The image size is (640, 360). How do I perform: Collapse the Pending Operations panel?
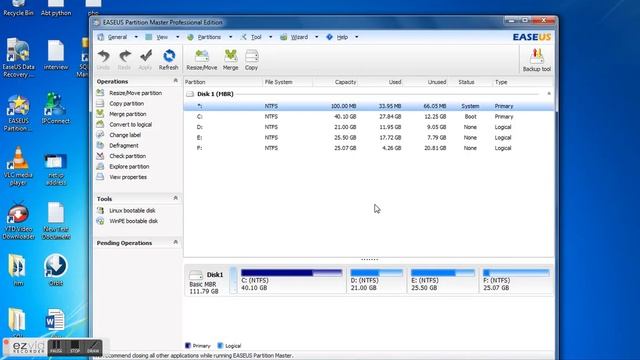click(x=176, y=242)
